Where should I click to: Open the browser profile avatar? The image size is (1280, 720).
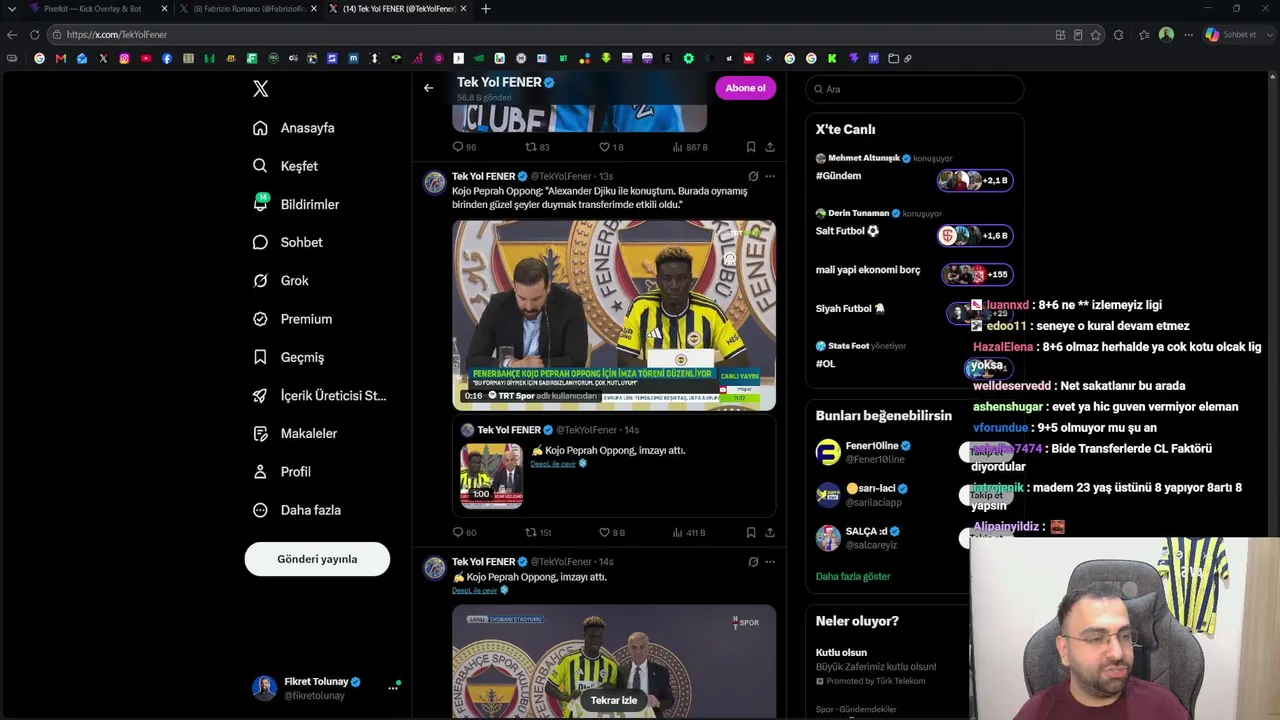click(x=1166, y=34)
